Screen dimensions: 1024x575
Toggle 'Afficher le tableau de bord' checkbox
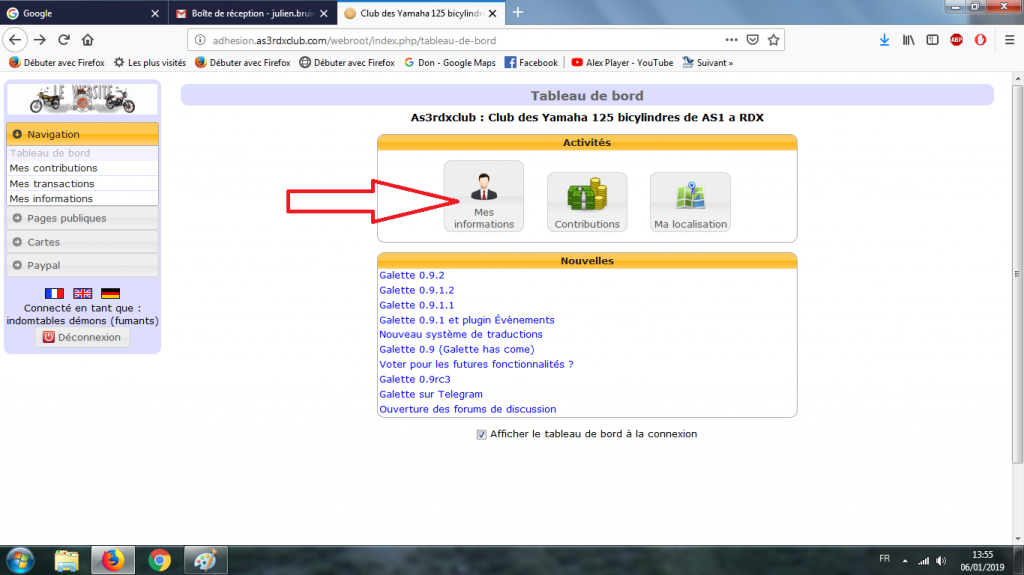482,435
